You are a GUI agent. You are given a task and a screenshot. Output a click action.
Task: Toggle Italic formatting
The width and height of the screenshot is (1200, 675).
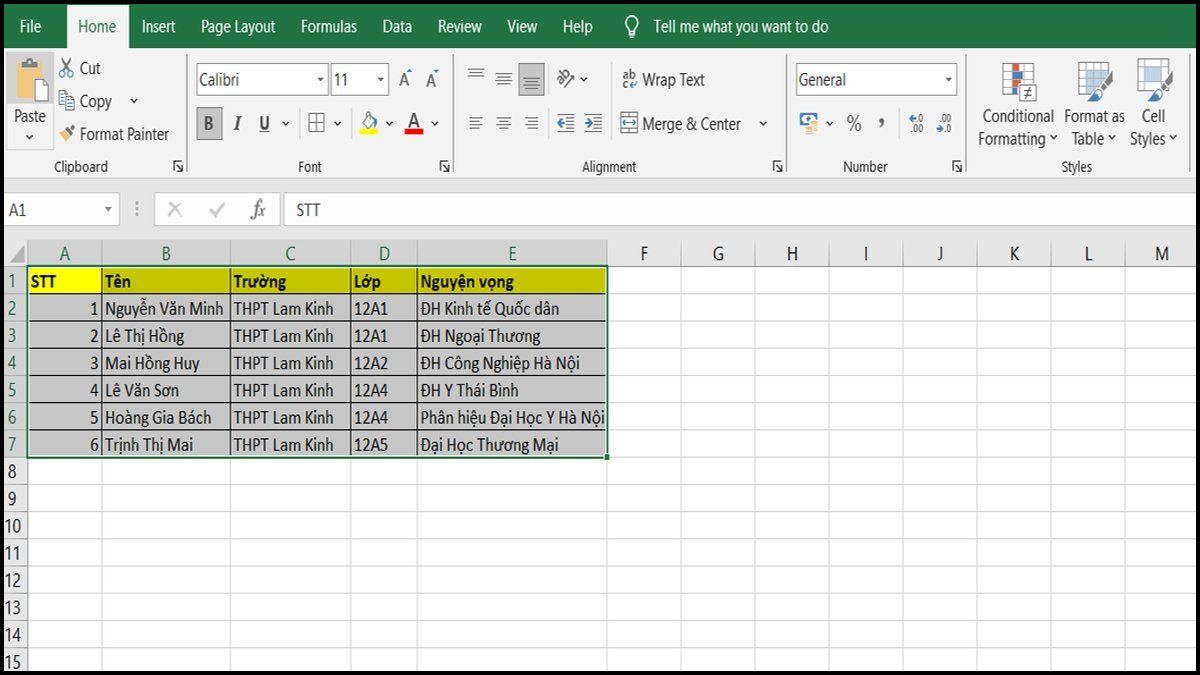coord(237,123)
